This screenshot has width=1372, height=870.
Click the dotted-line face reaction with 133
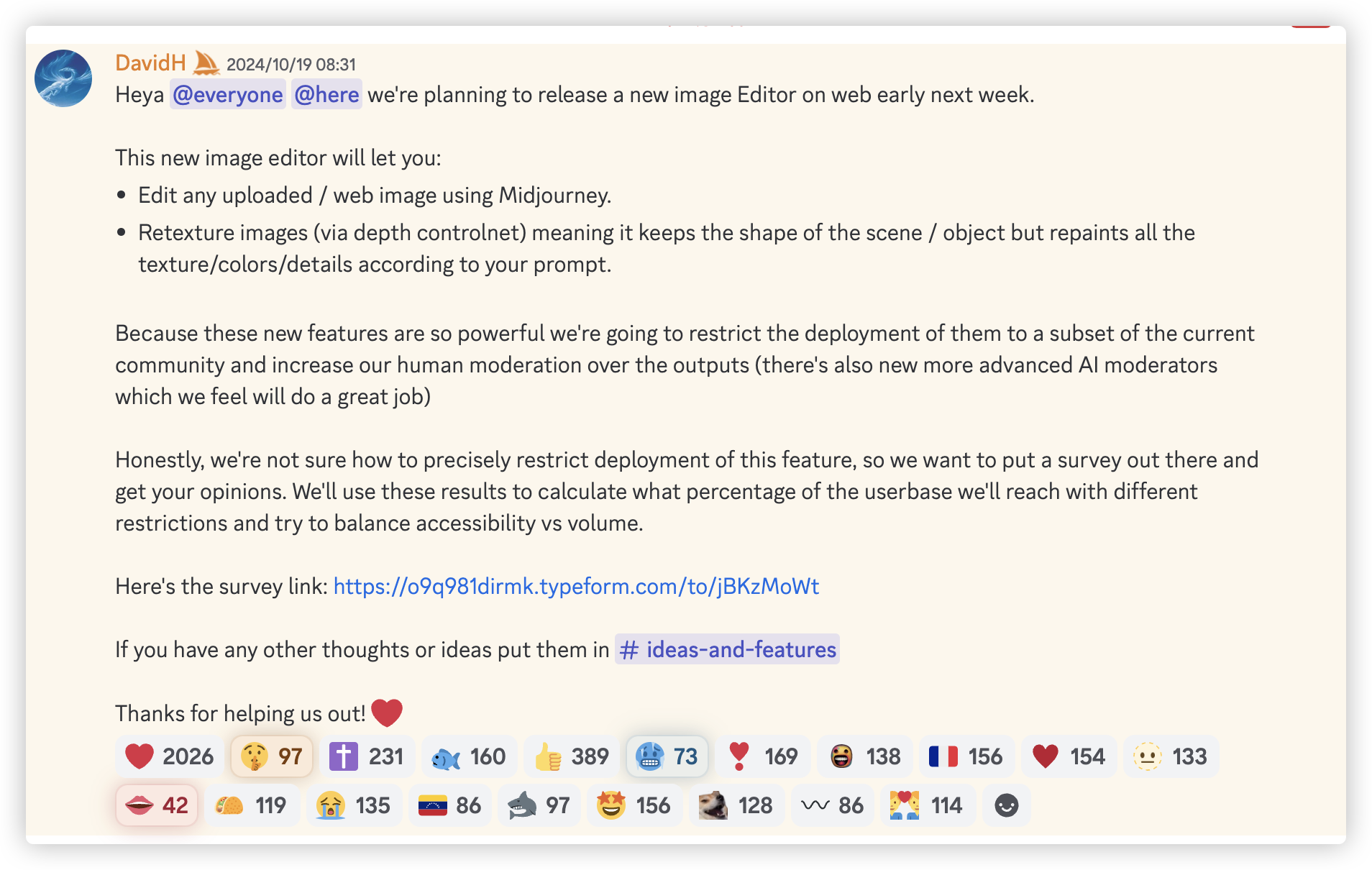coord(1171,756)
